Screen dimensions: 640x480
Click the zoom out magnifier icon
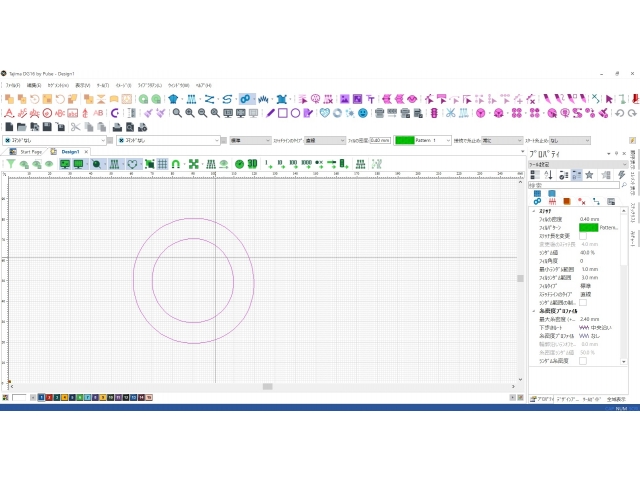(202, 113)
